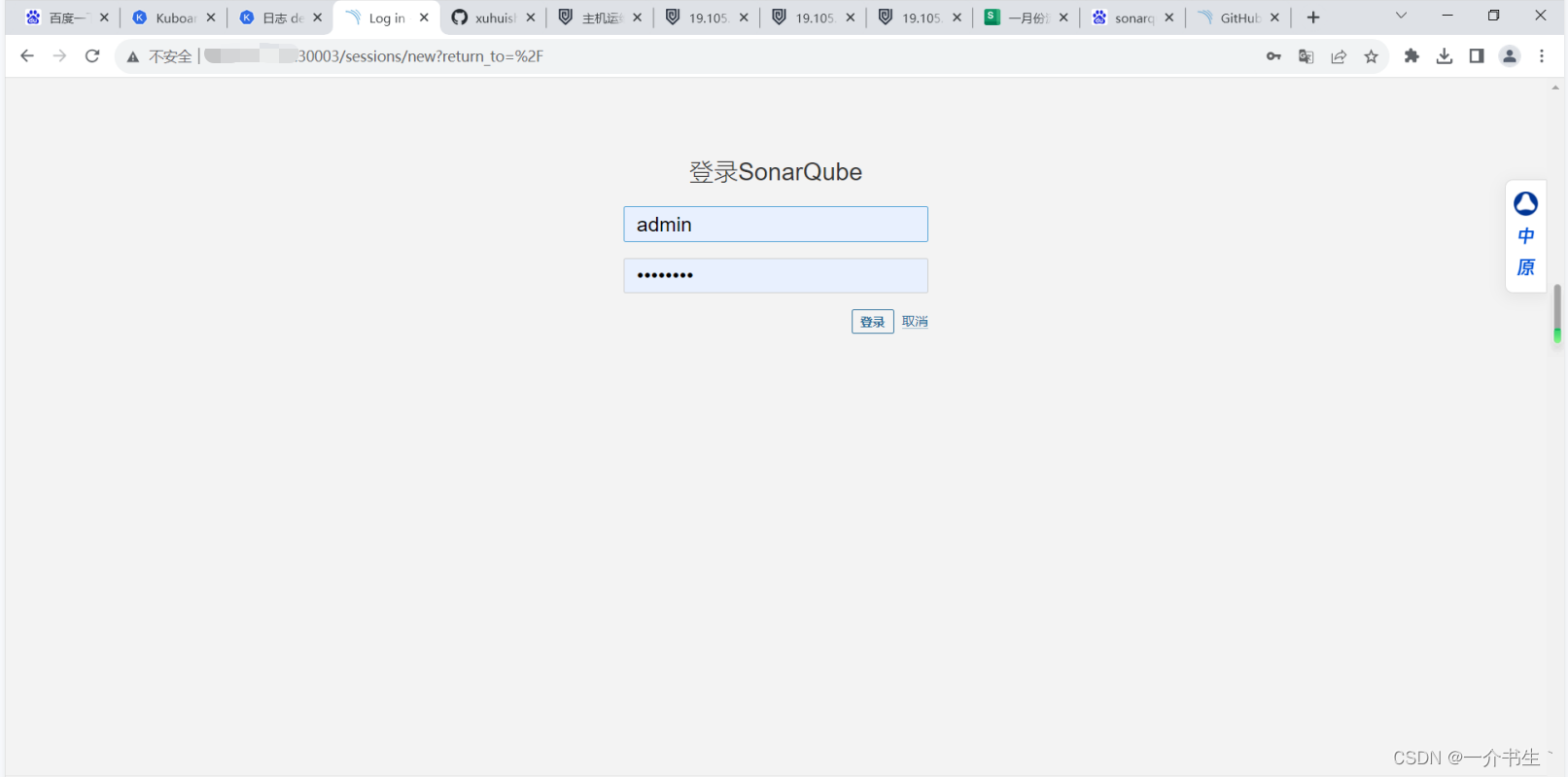The width and height of the screenshot is (1568, 777).
Task: Close the xuhuis GitHub tab
Action: click(531, 18)
